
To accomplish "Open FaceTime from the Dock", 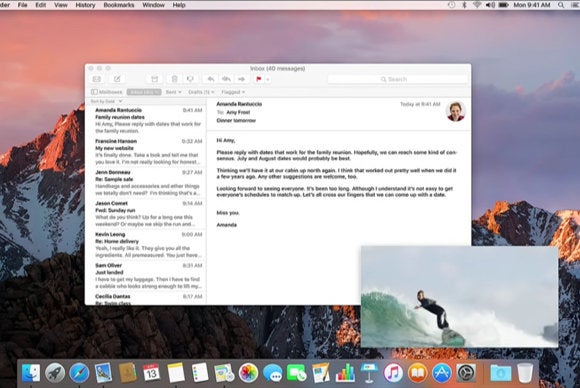I will tap(297, 372).
